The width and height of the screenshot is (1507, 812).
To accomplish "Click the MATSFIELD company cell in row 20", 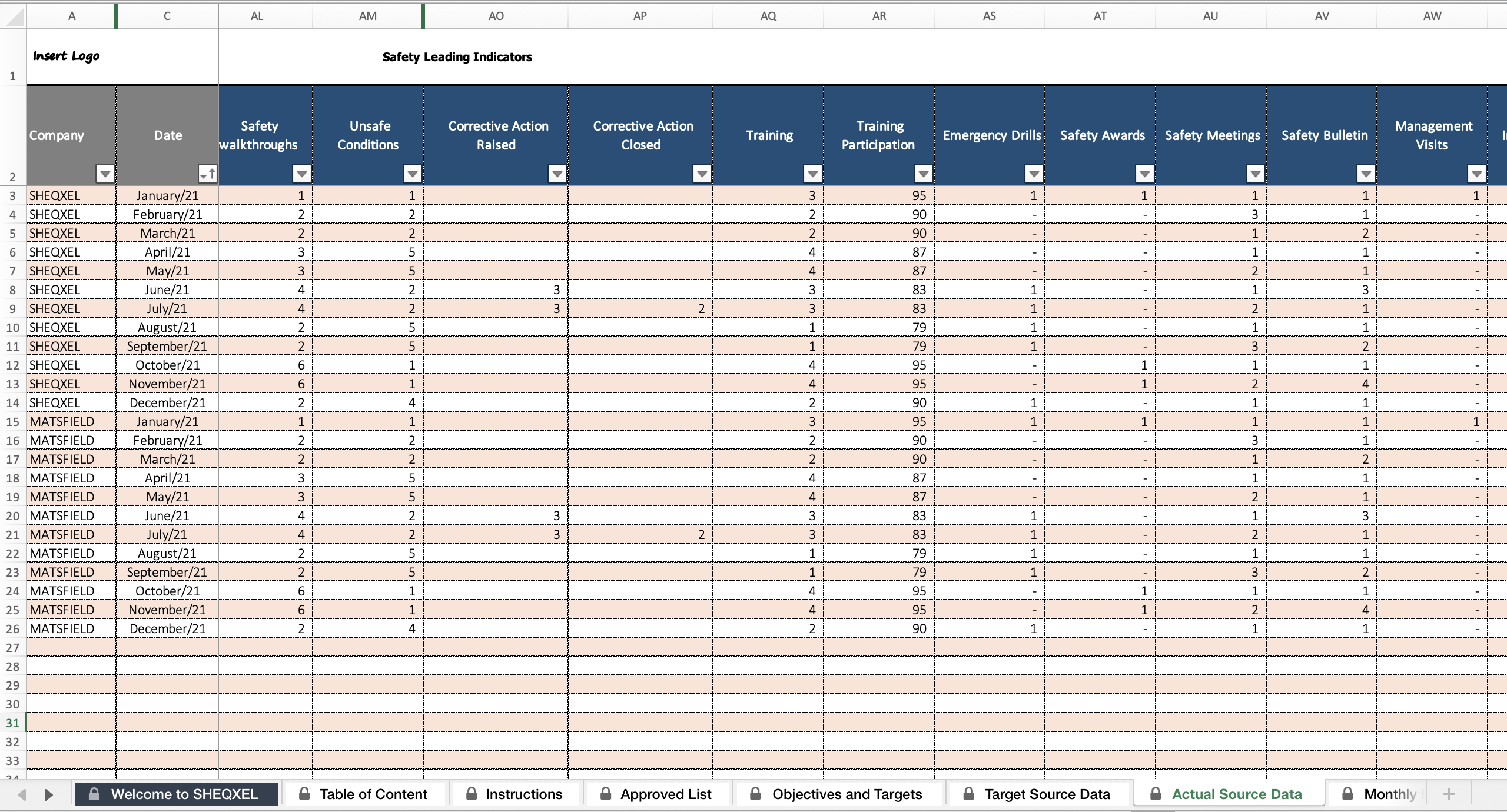I will coord(71,515).
